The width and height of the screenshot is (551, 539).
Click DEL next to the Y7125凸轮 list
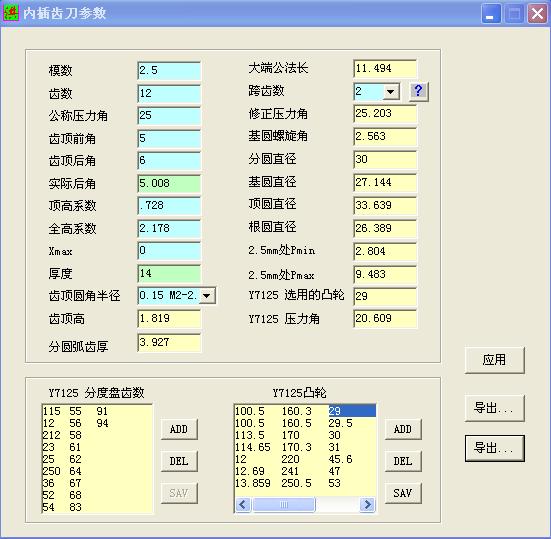tap(403, 461)
